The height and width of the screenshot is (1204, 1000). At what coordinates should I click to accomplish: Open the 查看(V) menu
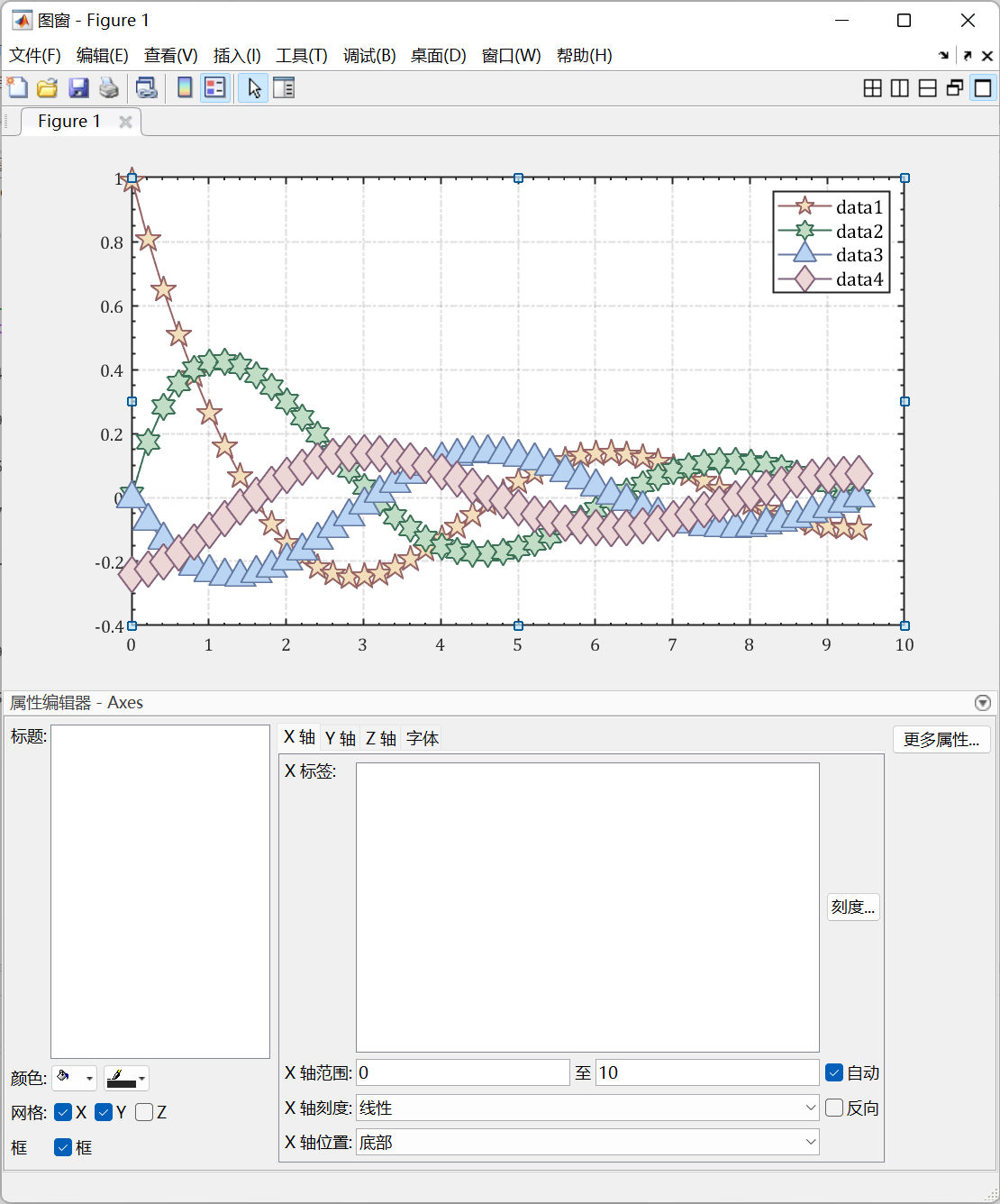[x=171, y=56]
